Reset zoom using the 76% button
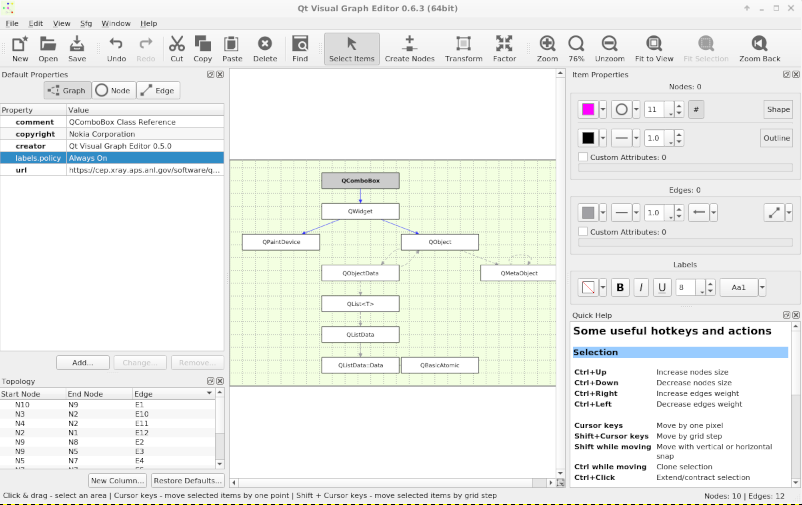 point(576,49)
